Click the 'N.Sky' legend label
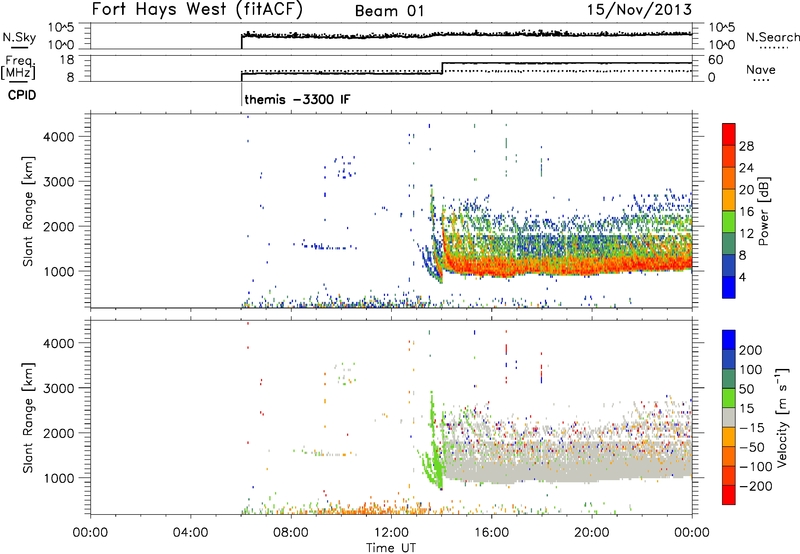This screenshot has height=554, width=800. [x=19, y=37]
